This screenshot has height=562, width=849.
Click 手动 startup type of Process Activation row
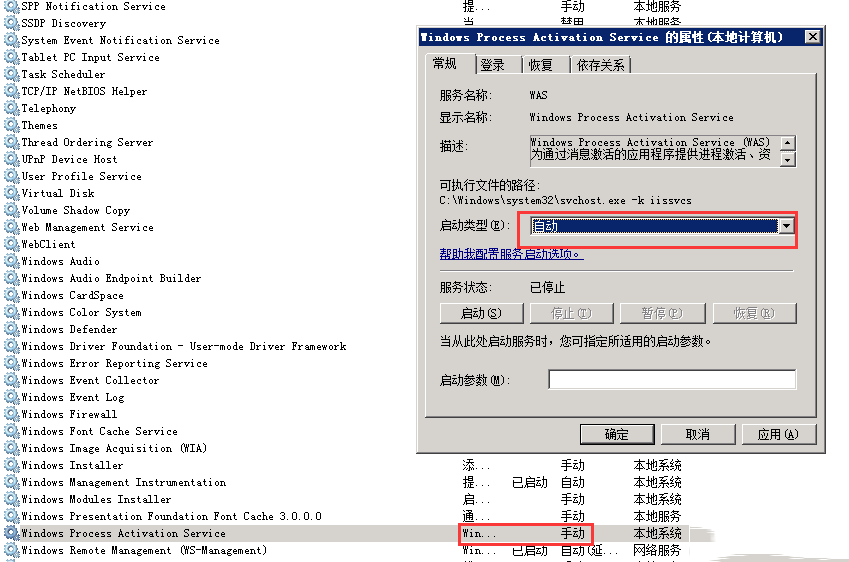(x=572, y=533)
